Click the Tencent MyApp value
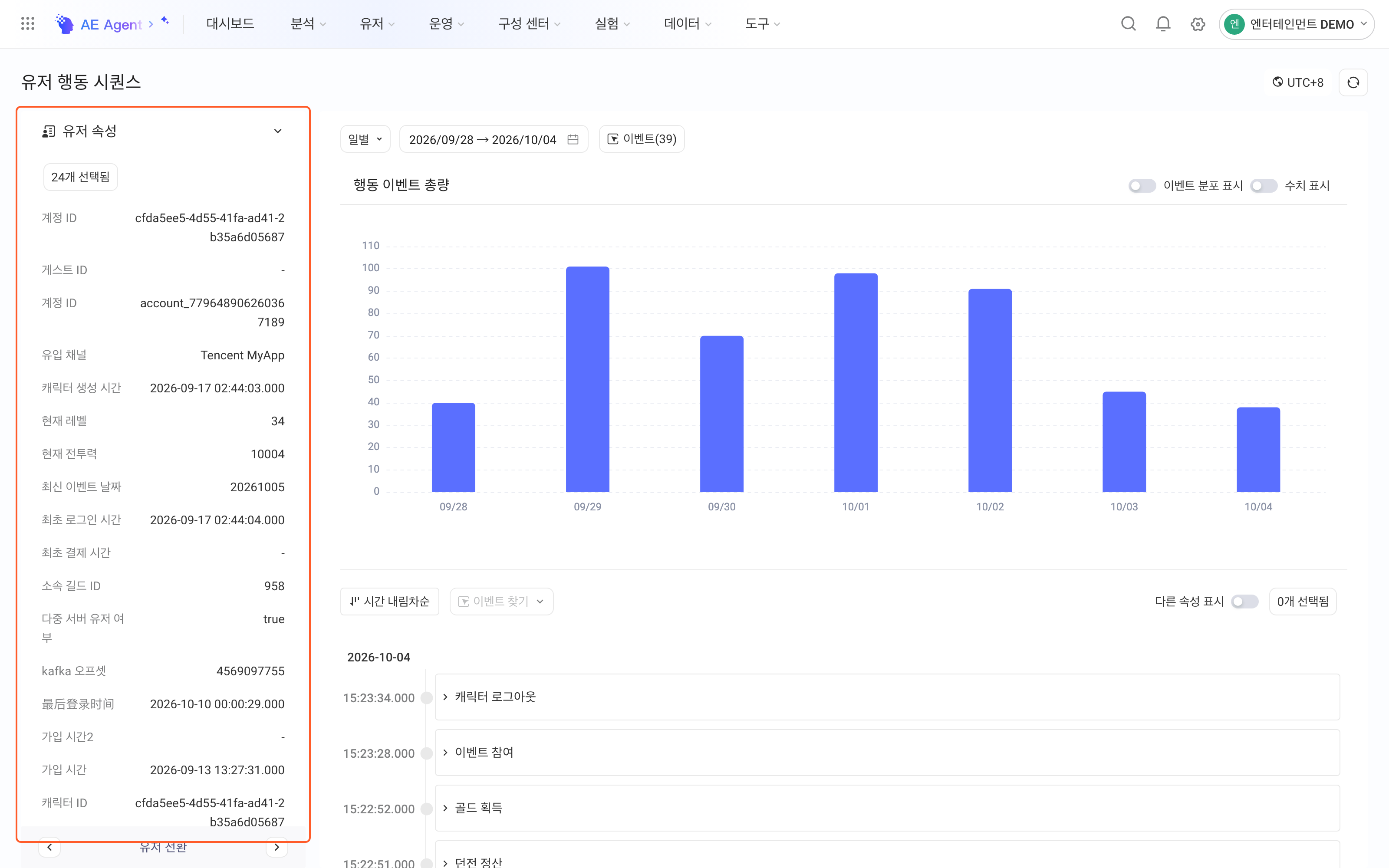This screenshot has height=868, width=1389. coord(242,355)
